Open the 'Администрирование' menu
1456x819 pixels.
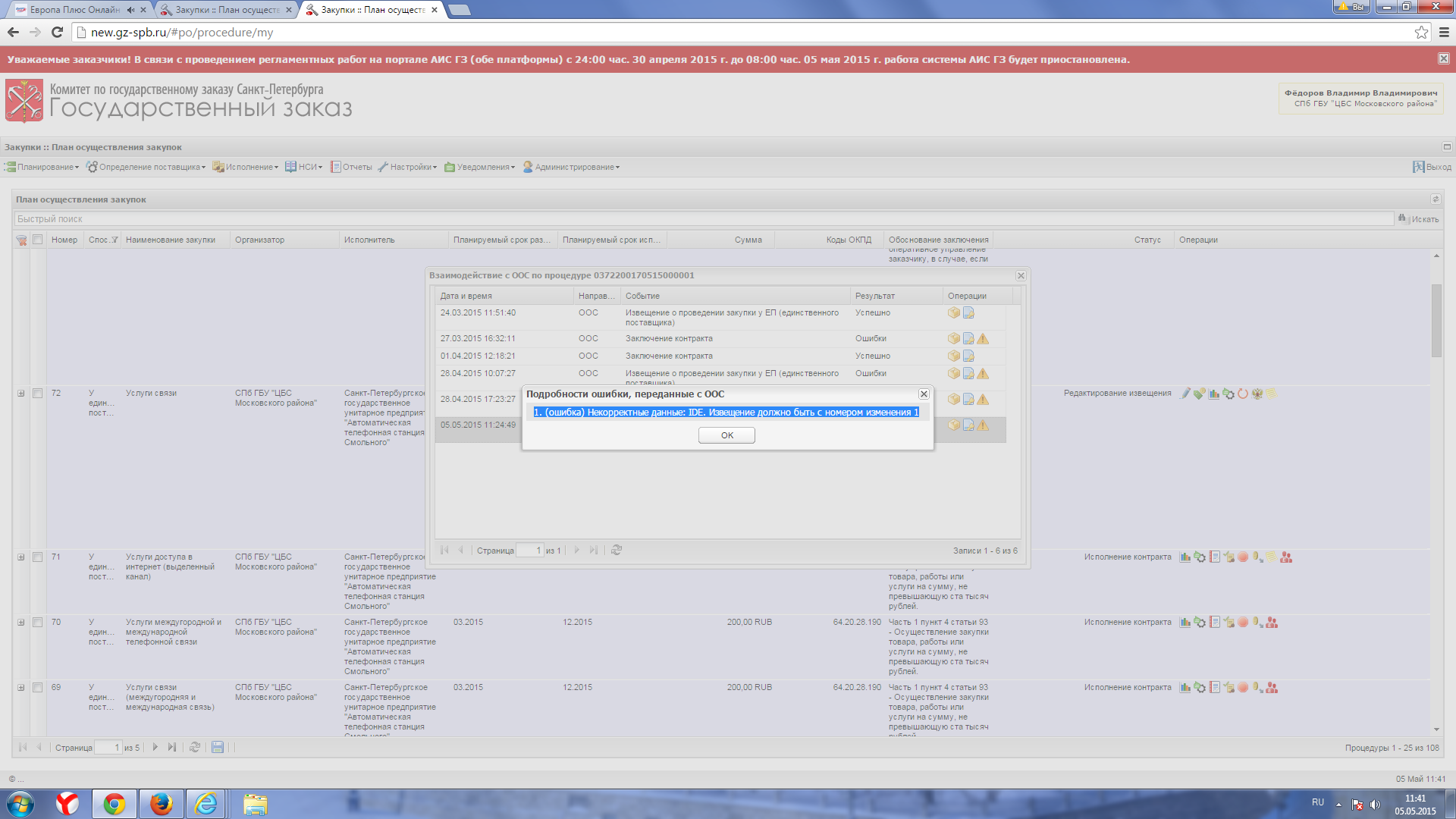click(571, 168)
